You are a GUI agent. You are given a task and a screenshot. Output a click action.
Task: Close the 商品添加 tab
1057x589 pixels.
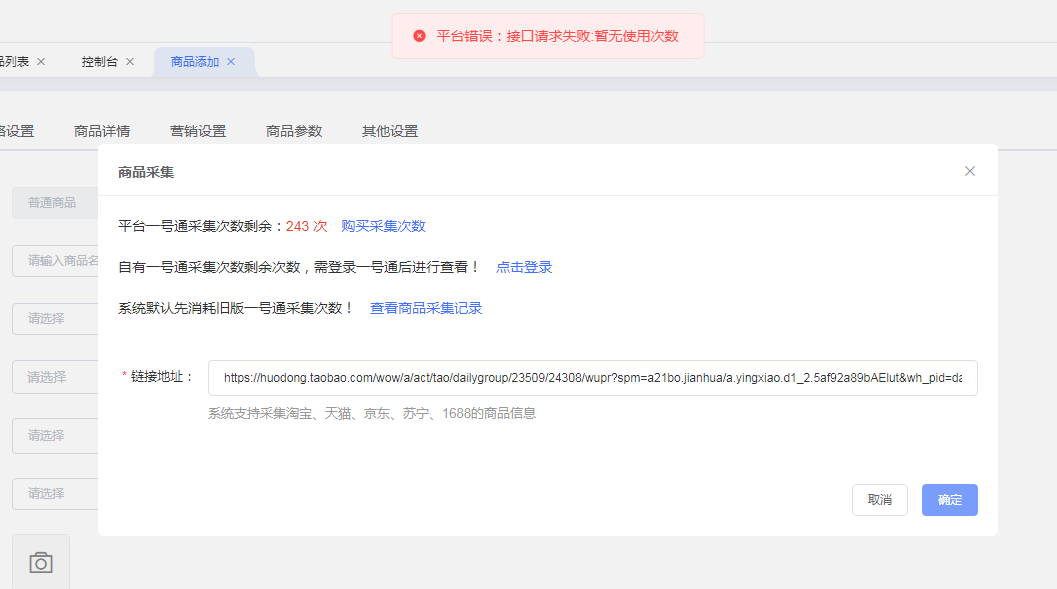pyautogui.click(x=231, y=62)
